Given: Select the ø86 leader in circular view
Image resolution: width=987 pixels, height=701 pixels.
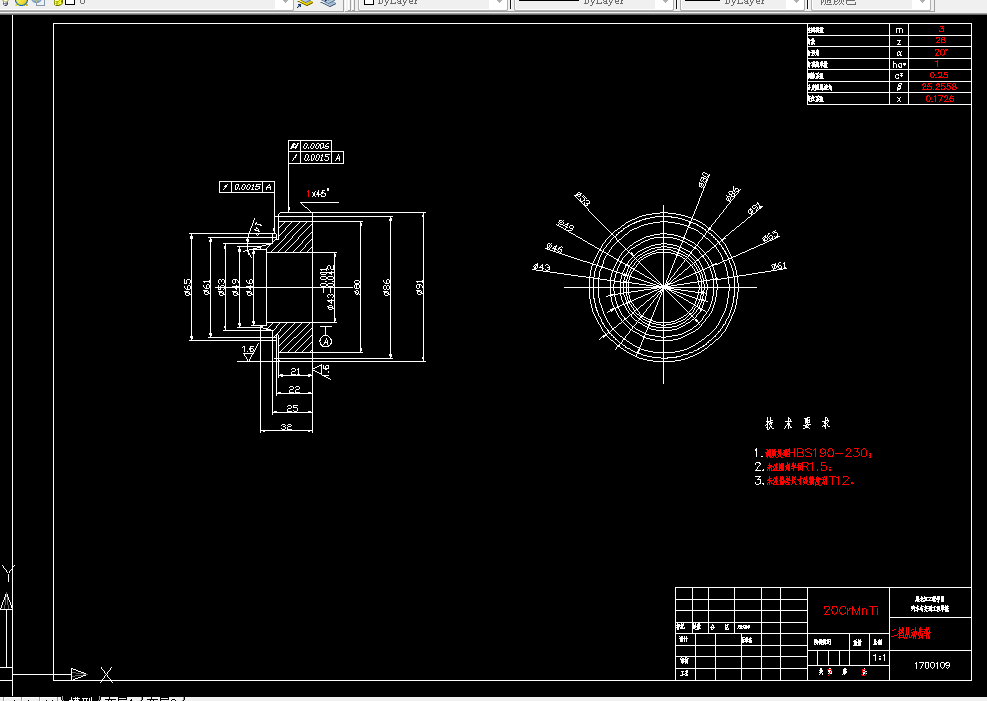Looking at the screenshot, I should pyautogui.click(x=732, y=193).
